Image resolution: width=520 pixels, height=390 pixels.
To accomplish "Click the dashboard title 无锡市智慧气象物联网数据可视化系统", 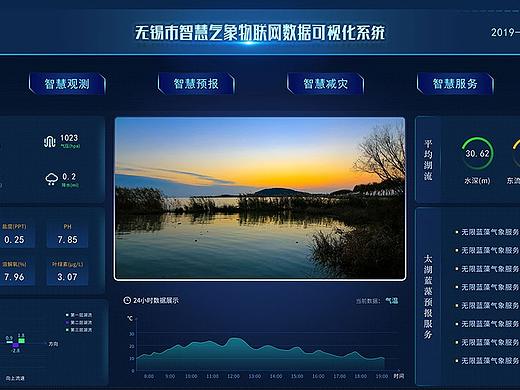I will tap(260, 33).
